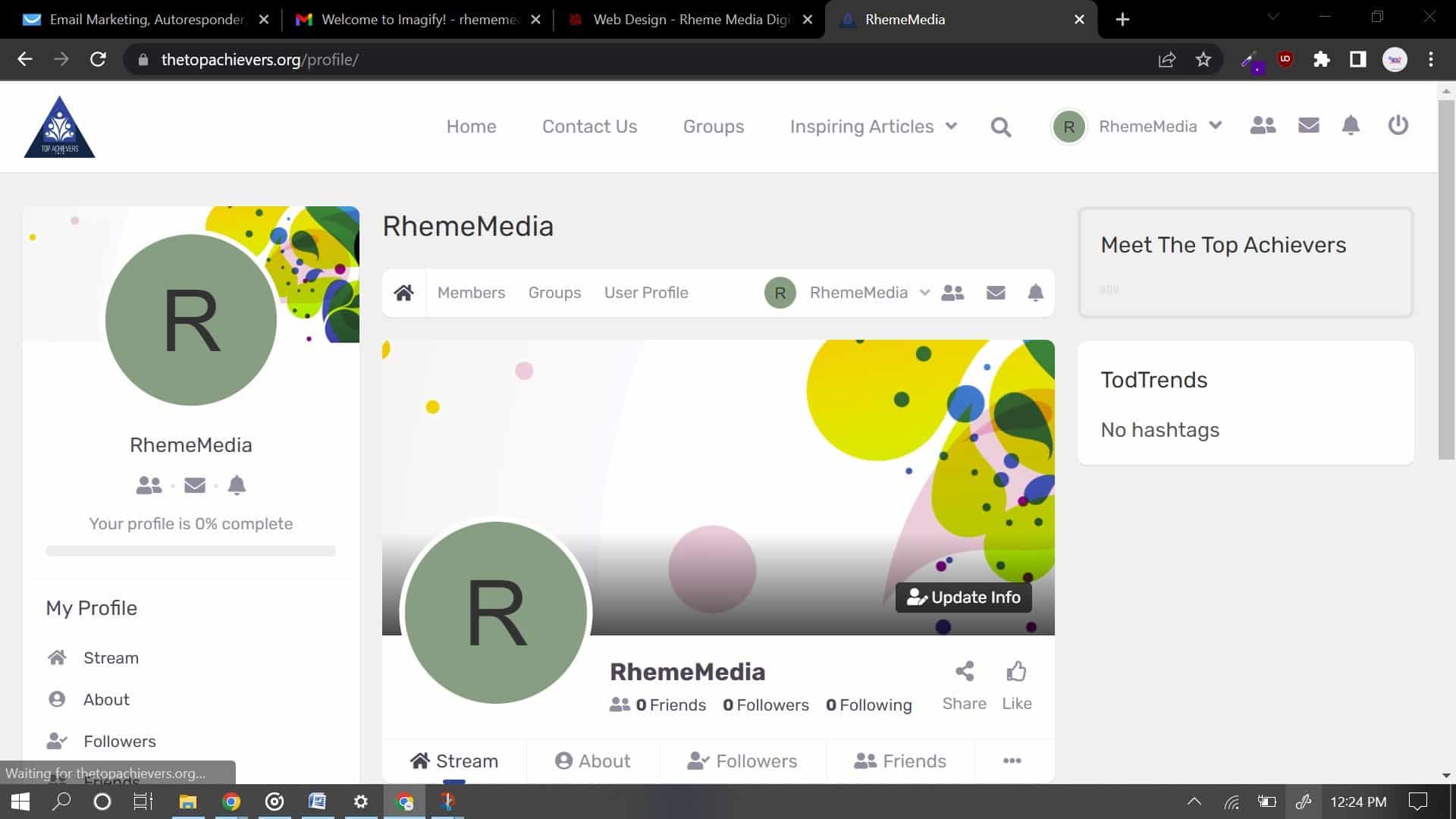Click the home icon in community navbar
This screenshot has width=1456, height=819.
[403, 293]
